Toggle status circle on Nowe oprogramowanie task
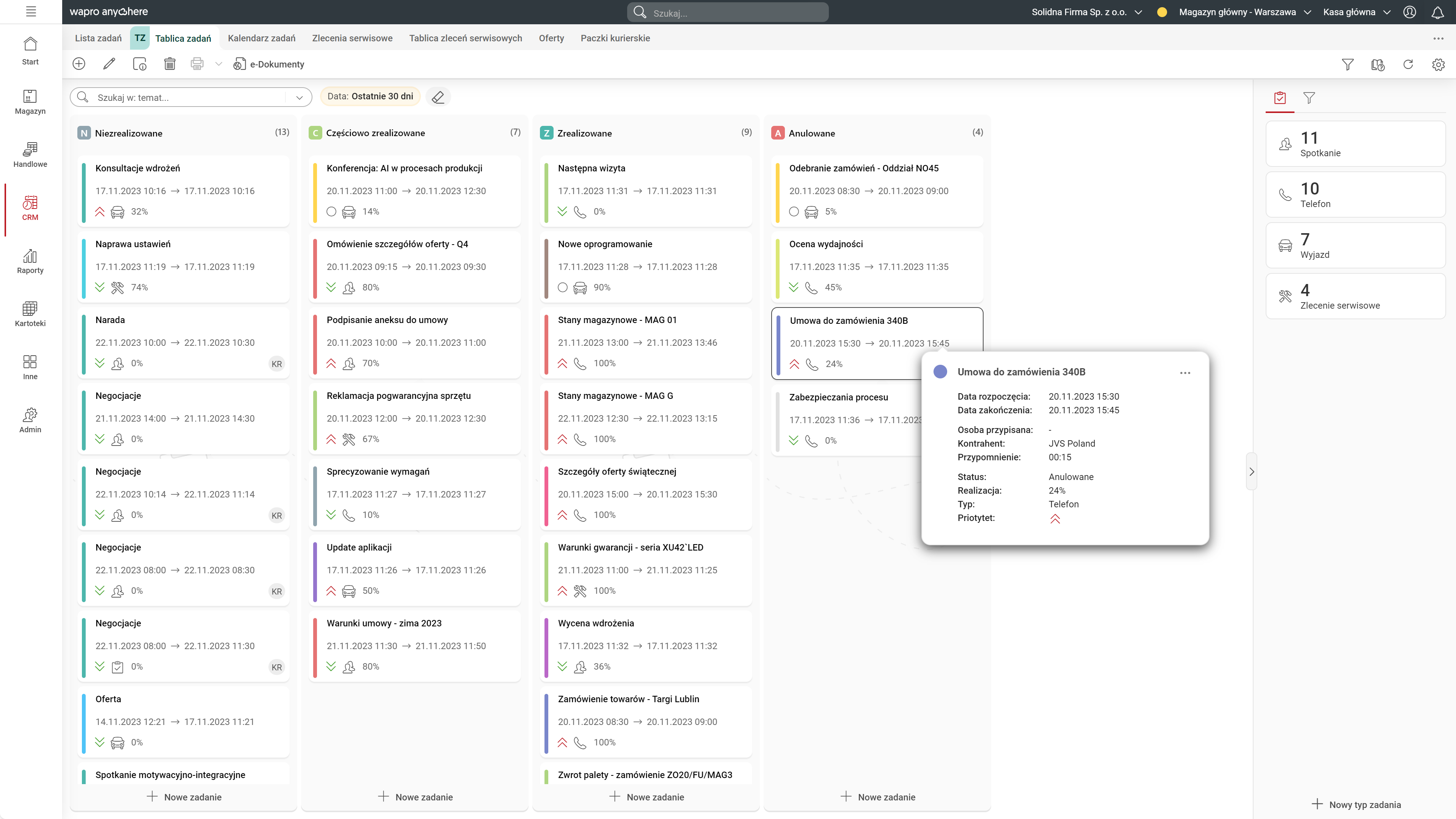This screenshot has width=1456, height=819. point(562,287)
